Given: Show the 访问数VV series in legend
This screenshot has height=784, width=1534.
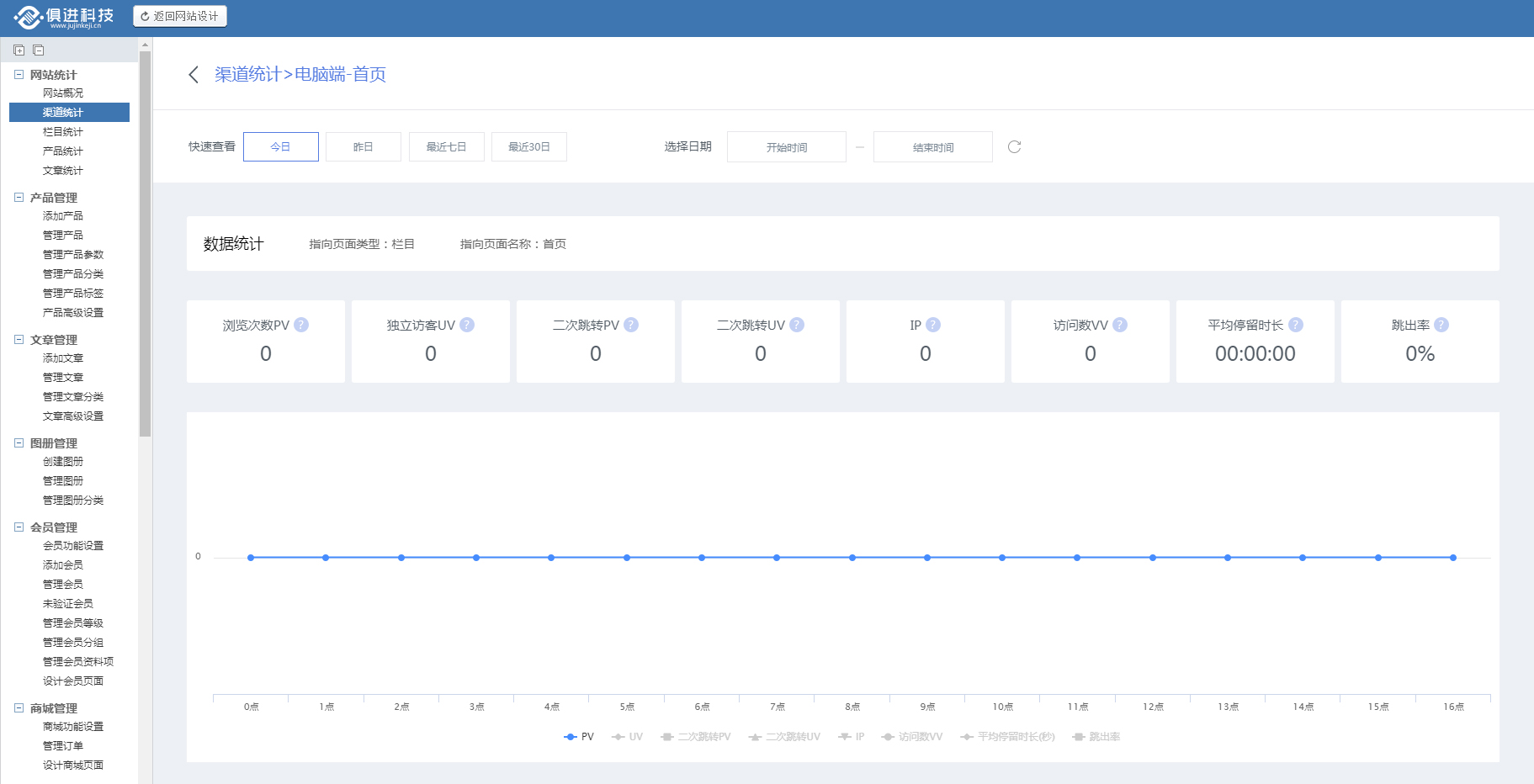Looking at the screenshot, I should click(912, 737).
